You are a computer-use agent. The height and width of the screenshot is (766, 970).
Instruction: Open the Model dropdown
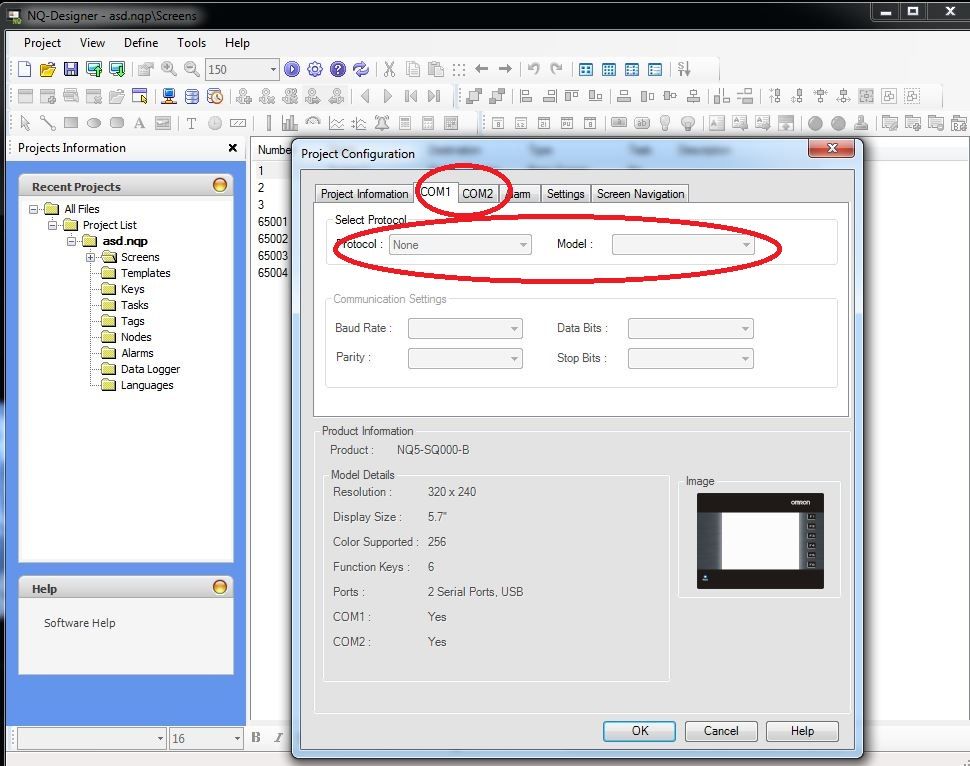click(x=683, y=245)
